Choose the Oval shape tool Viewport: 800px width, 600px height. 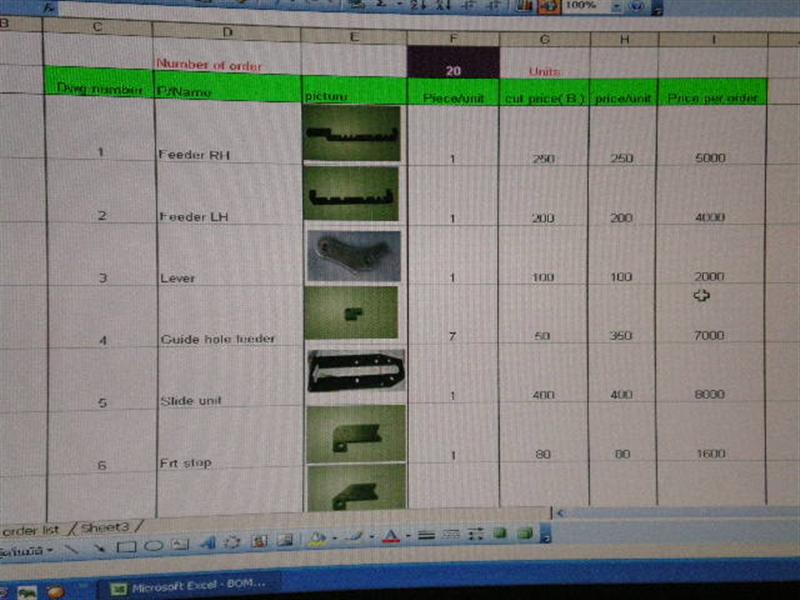click(153, 546)
